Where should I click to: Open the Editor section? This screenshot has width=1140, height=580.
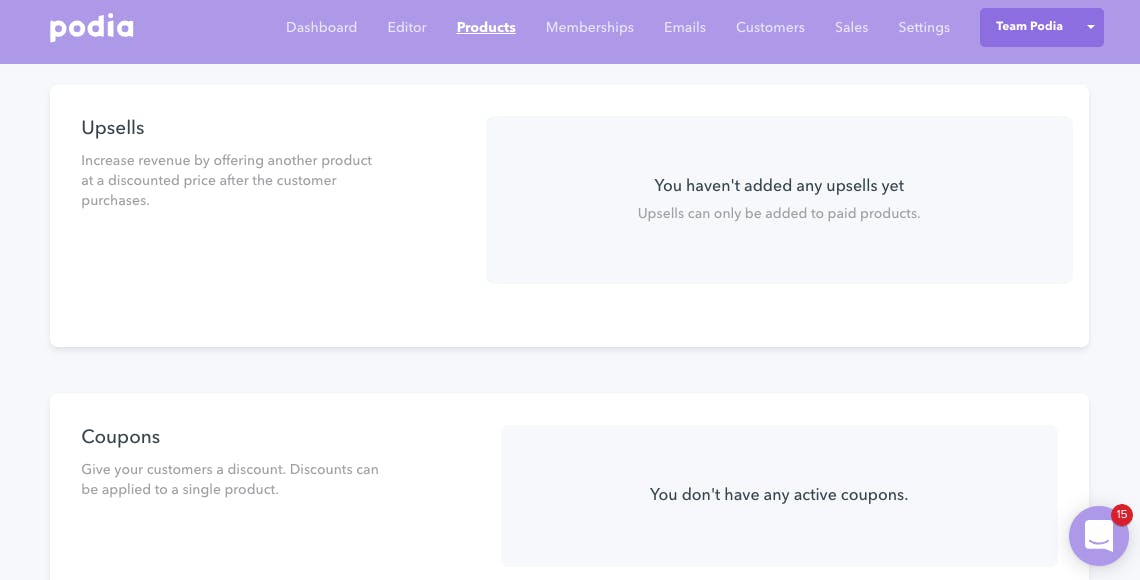406,28
